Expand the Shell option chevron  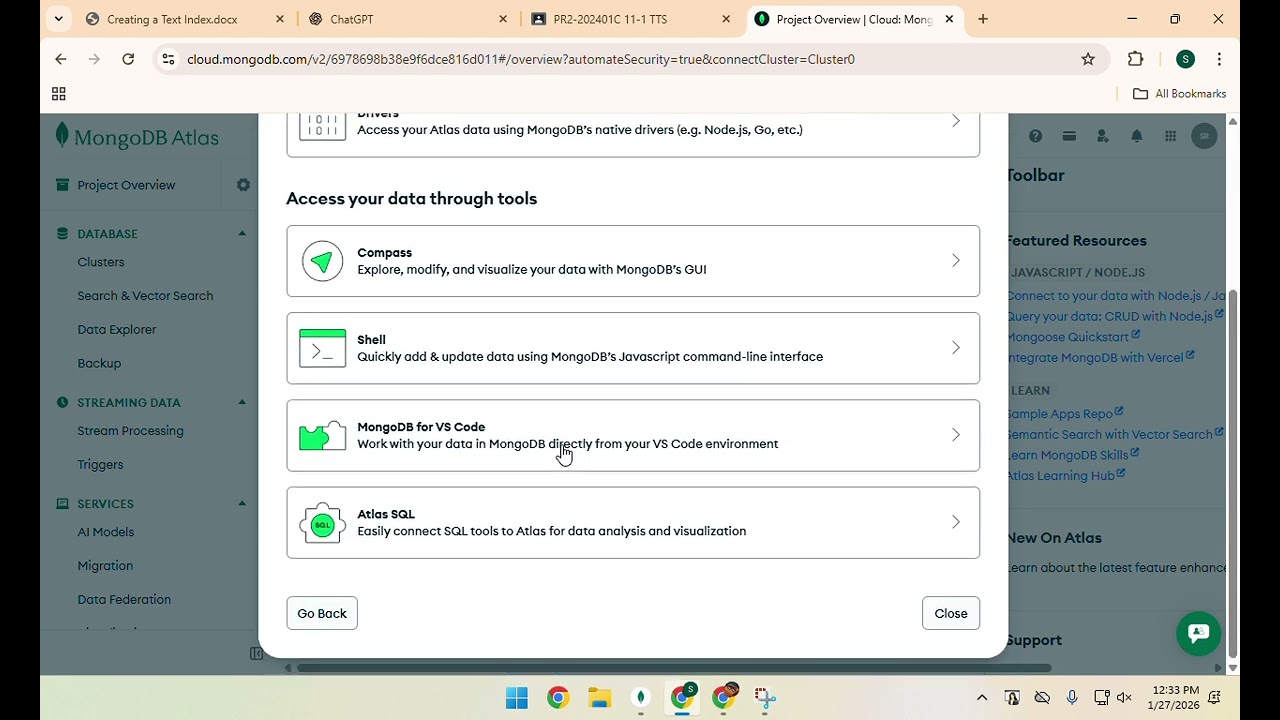956,348
